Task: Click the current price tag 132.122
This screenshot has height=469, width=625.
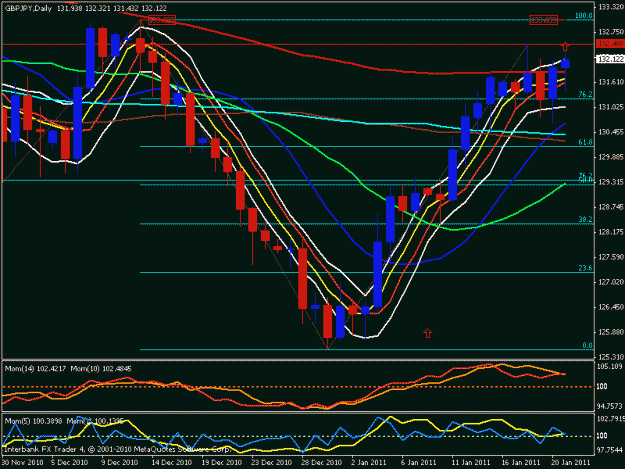Action: 610,59
